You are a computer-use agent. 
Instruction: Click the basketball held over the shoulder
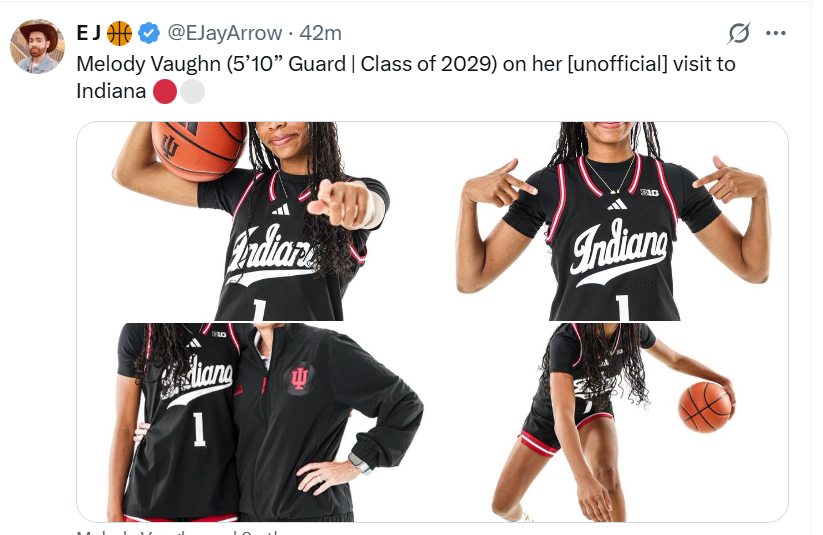click(x=199, y=151)
